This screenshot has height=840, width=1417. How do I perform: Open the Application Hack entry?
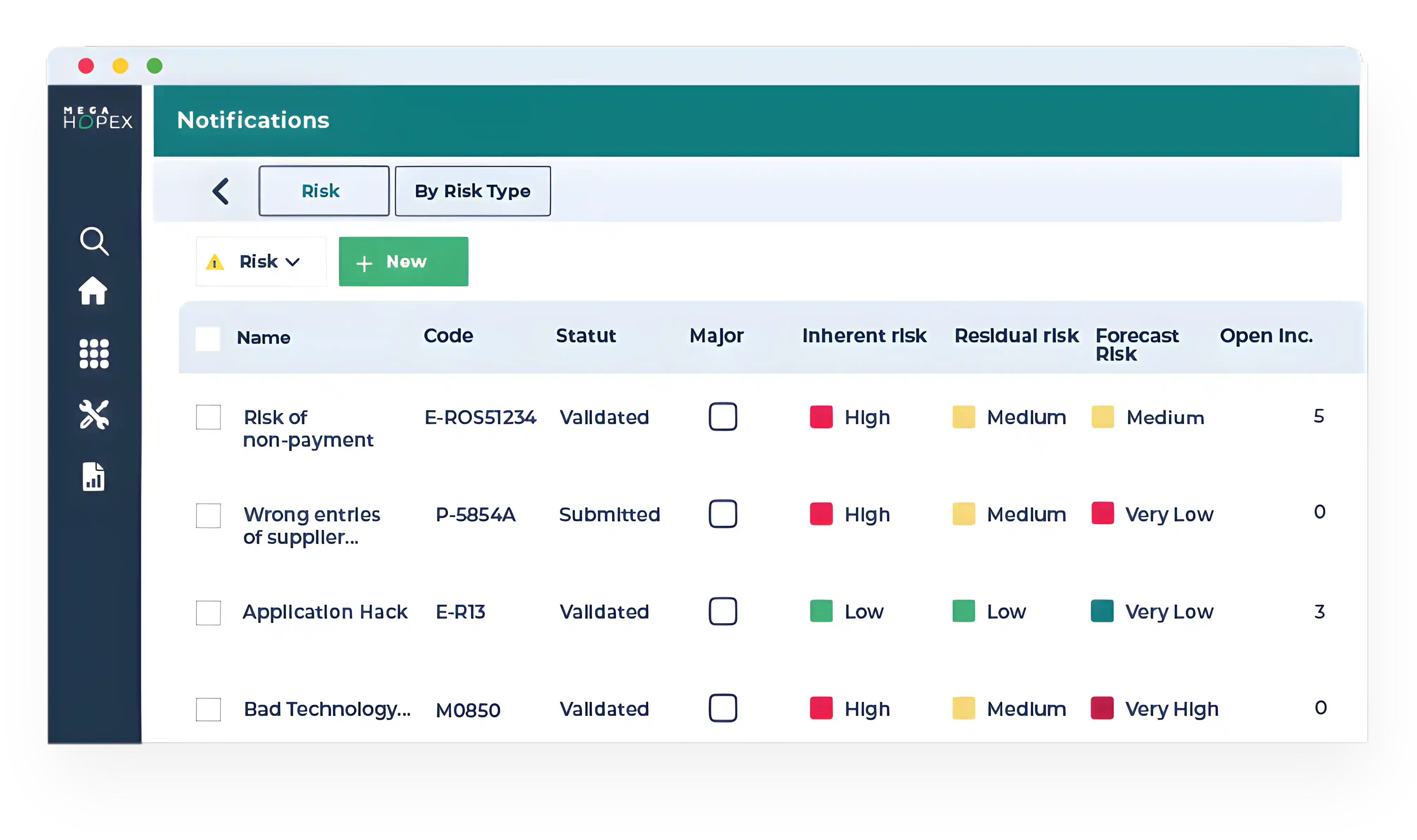(x=325, y=612)
